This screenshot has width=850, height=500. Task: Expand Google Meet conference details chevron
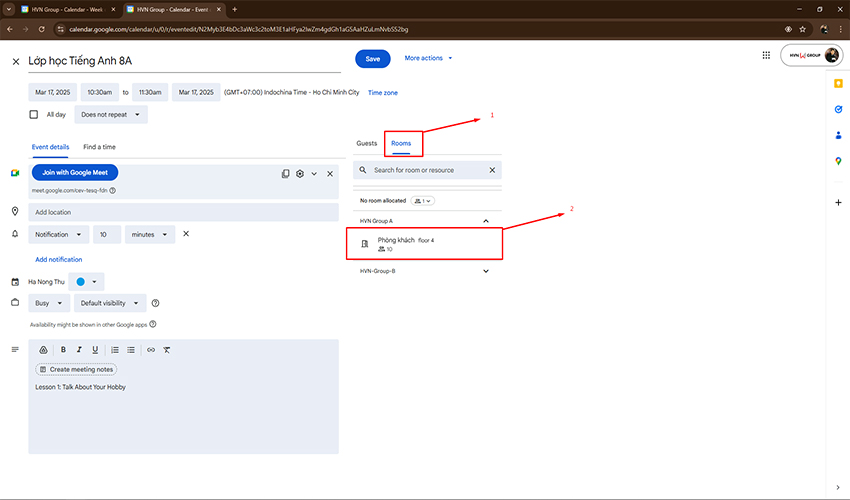click(x=314, y=174)
